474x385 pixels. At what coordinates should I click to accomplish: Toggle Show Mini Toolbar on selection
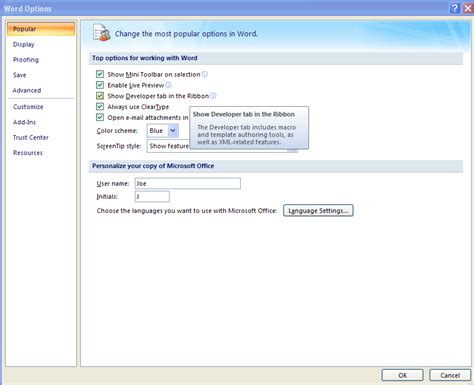tap(100, 74)
